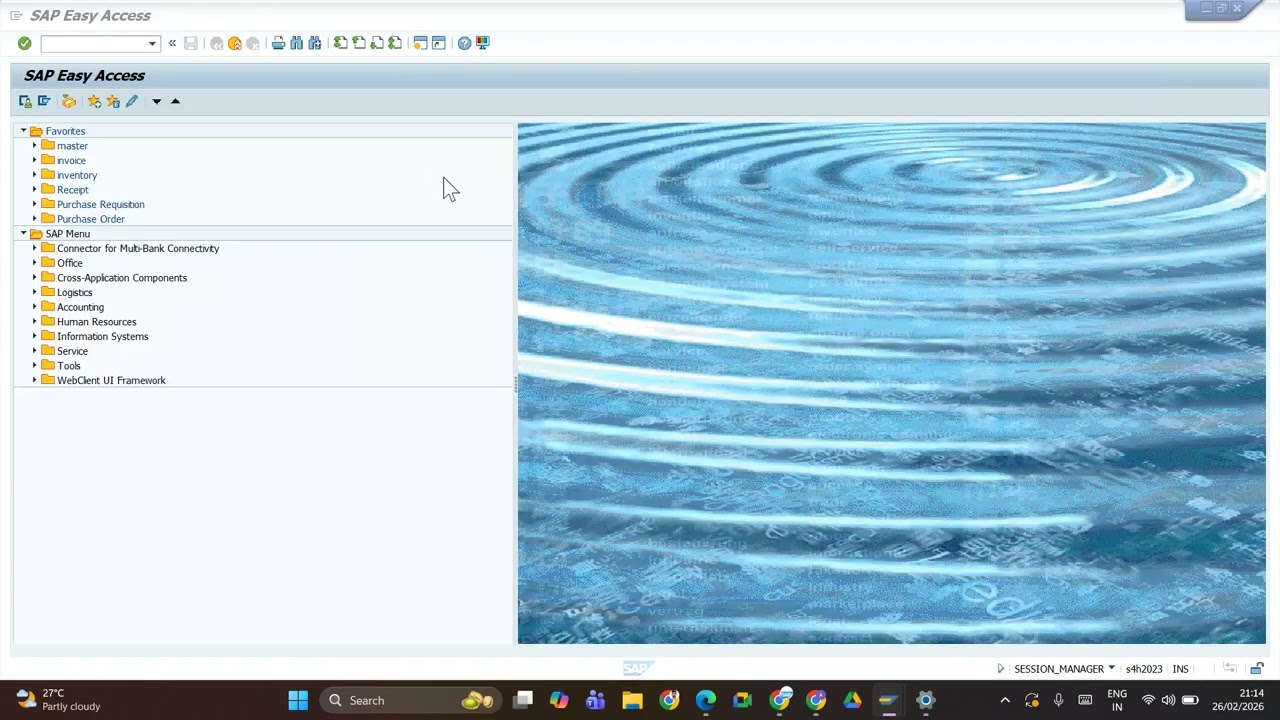This screenshot has width=1280, height=720.
Task: Select the Tools tree item
Action: [x=69, y=366]
